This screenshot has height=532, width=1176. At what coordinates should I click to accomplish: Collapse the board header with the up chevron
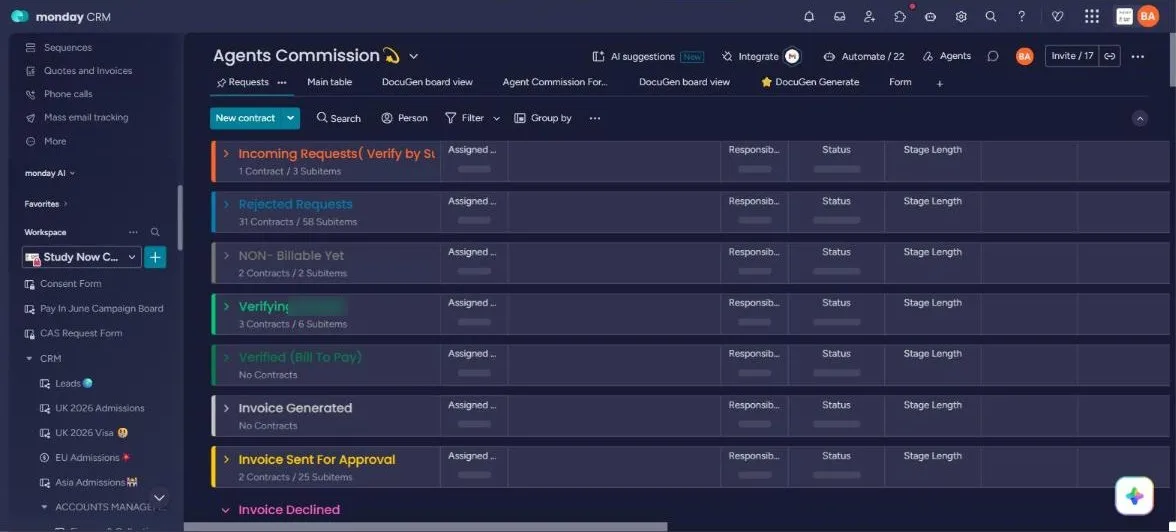click(x=1139, y=119)
